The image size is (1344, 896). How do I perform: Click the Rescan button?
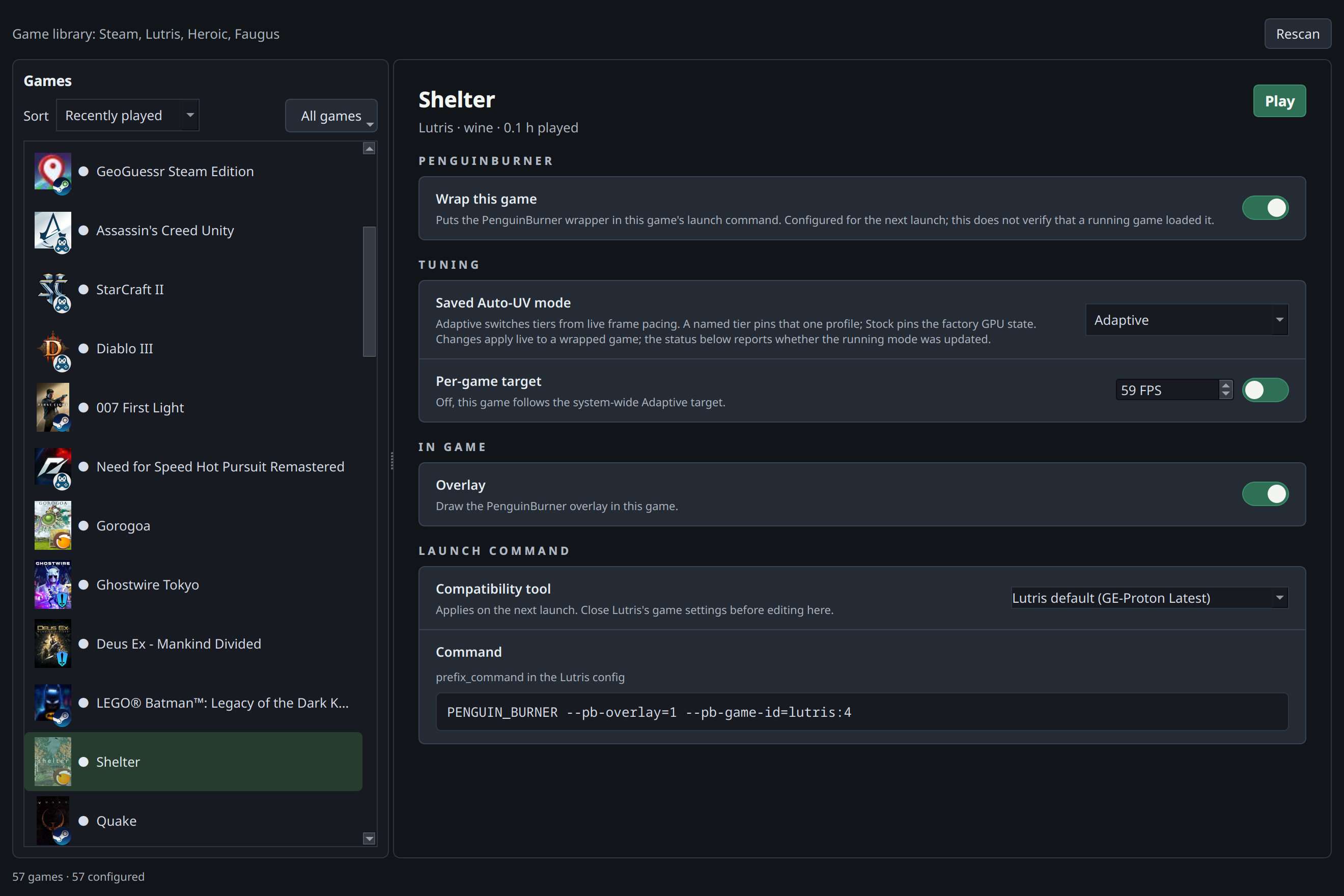pyautogui.click(x=1298, y=34)
